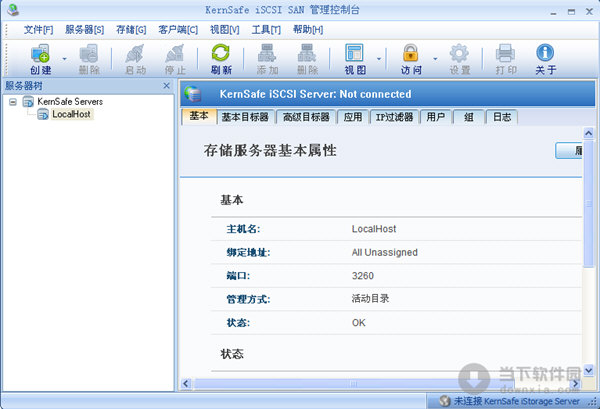Click the 刷新 (Refresh) toolbar icon

[x=221, y=59]
